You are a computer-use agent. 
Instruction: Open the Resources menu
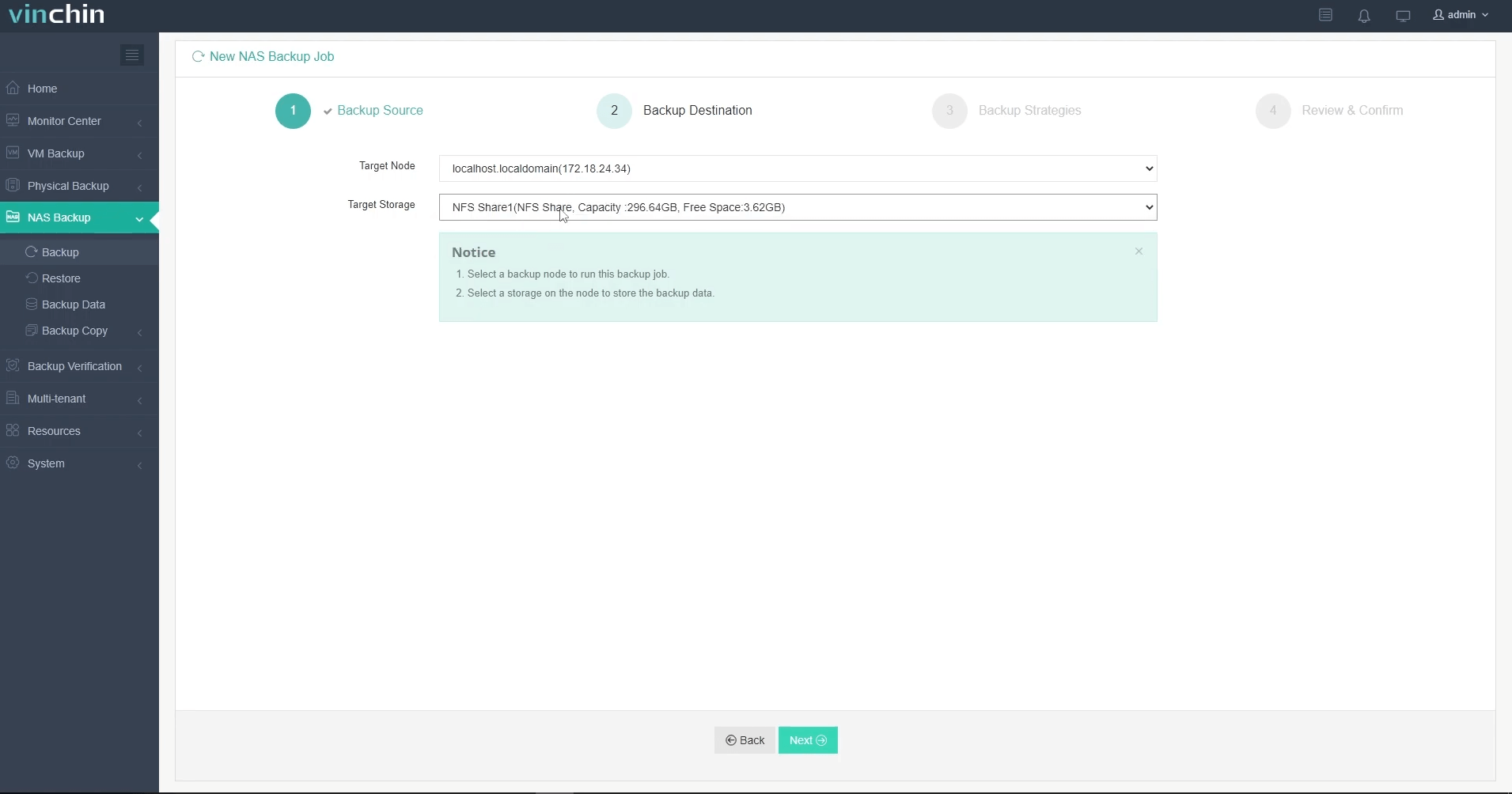pos(79,431)
